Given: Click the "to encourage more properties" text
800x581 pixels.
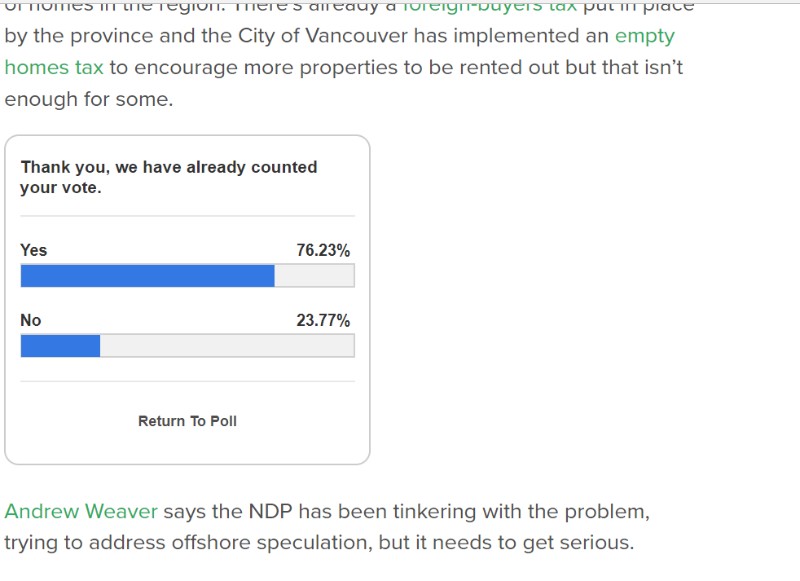Looking at the screenshot, I should (x=253, y=67).
